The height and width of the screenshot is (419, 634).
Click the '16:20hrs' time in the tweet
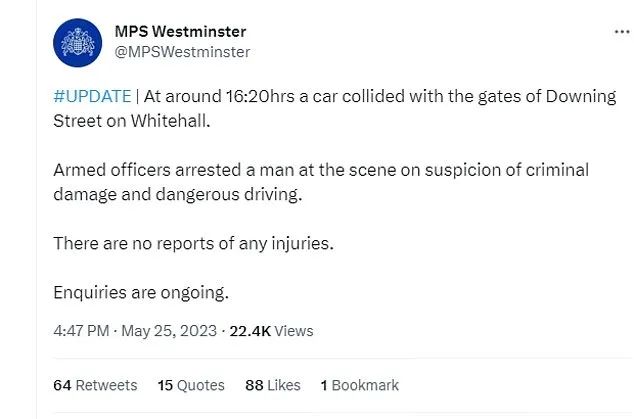260,97
